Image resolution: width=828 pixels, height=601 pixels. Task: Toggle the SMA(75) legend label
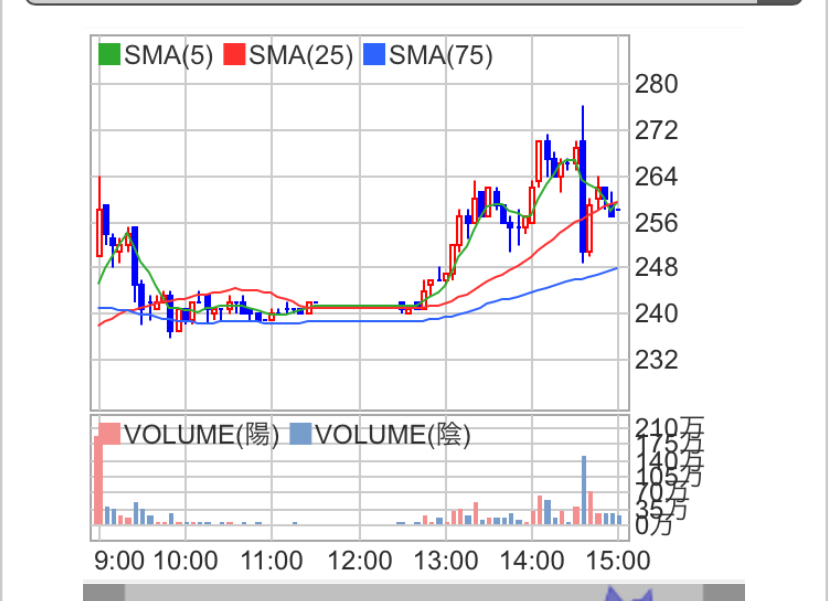(441, 55)
